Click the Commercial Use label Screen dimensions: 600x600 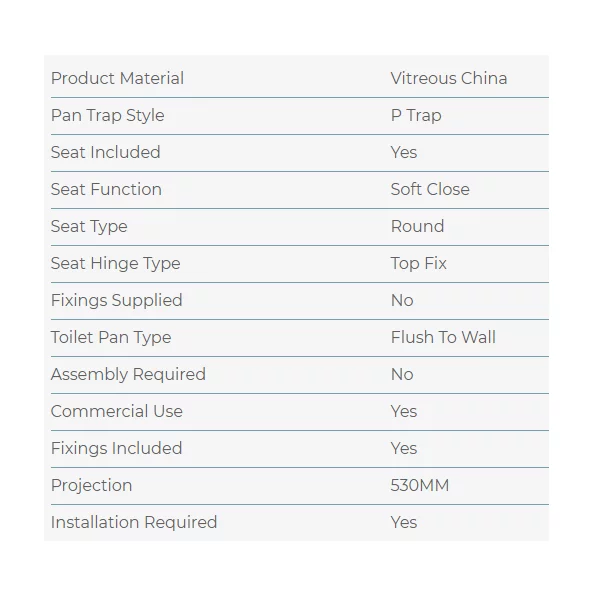pyautogui.click(x=116, y=411)
